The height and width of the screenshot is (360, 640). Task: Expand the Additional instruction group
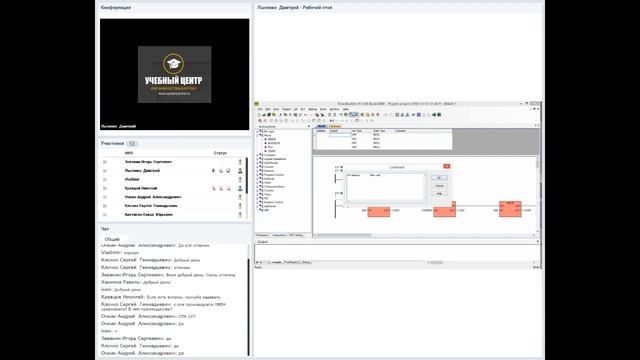point(258,206)
